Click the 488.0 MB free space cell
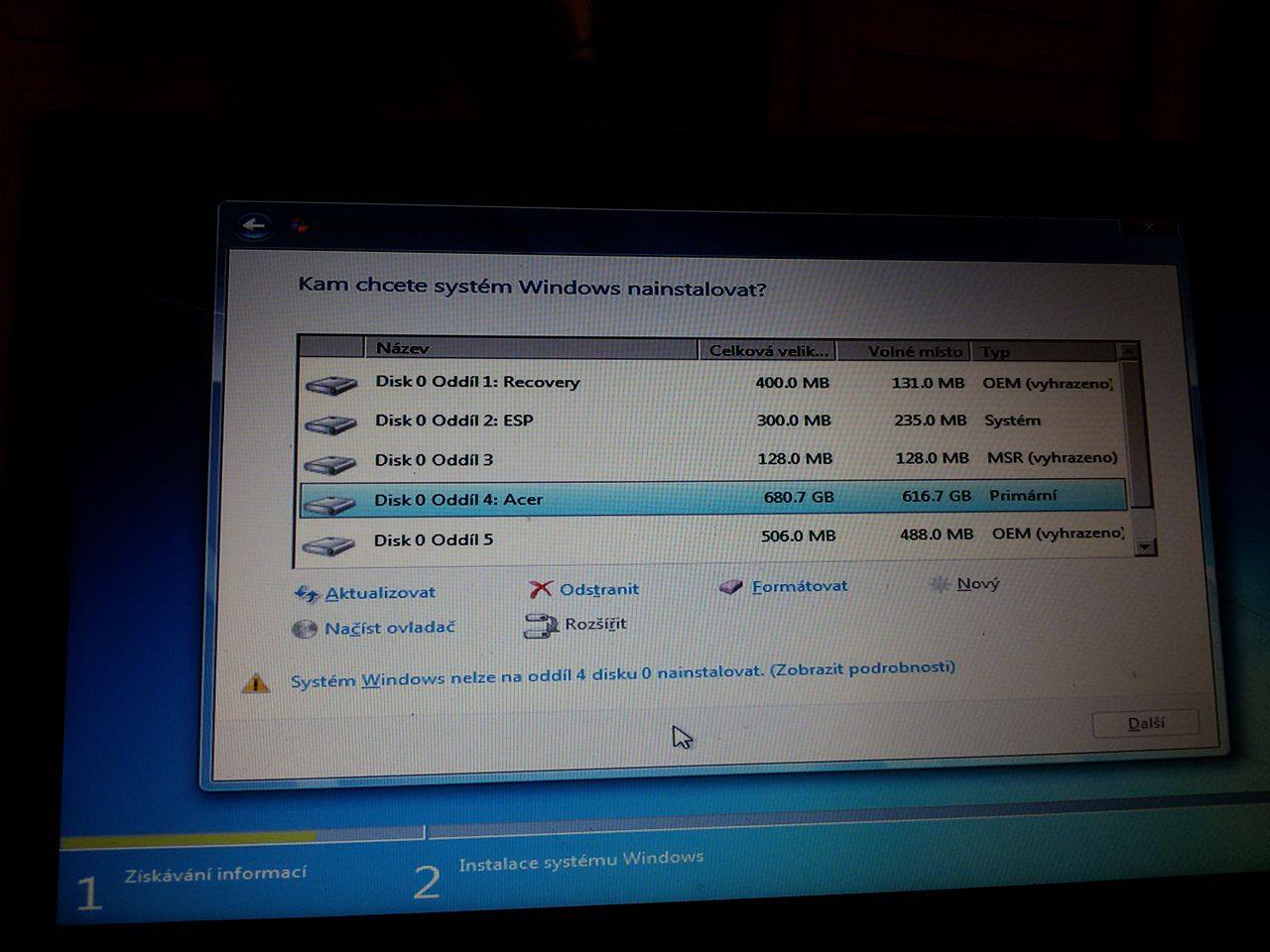This screenshot has height=952, width=1270. click(x=937, y=535)
